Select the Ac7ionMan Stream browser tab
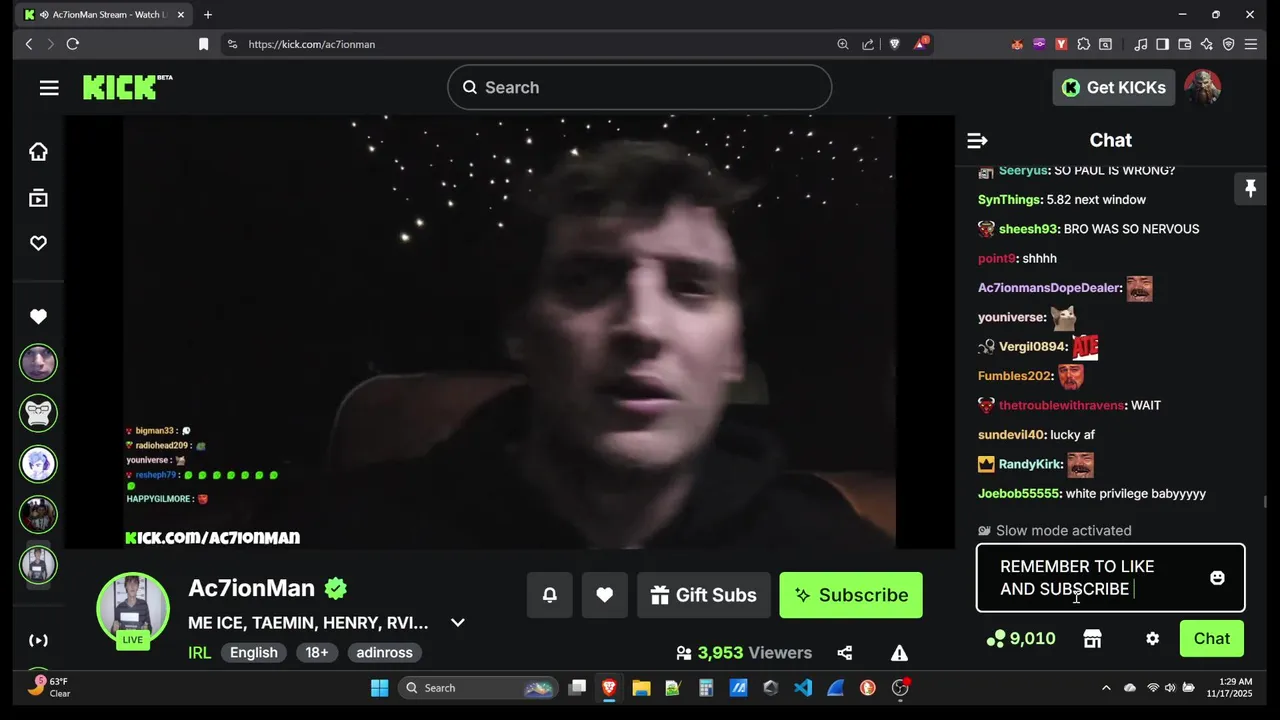 click(x=105, y=15)
